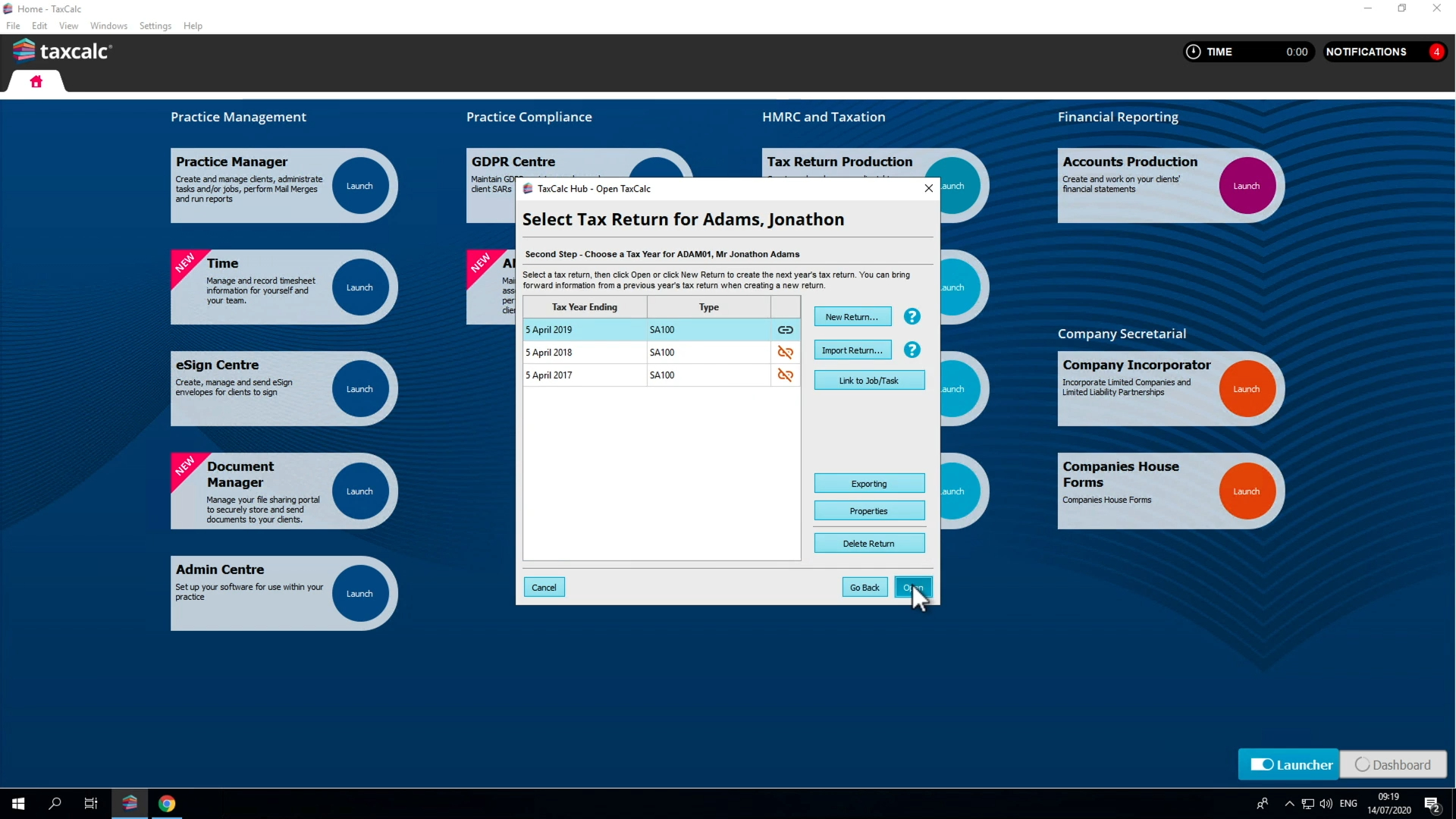Click the TIME clock icon in header
The image size is (1456, 819).
click(1193, 52)
